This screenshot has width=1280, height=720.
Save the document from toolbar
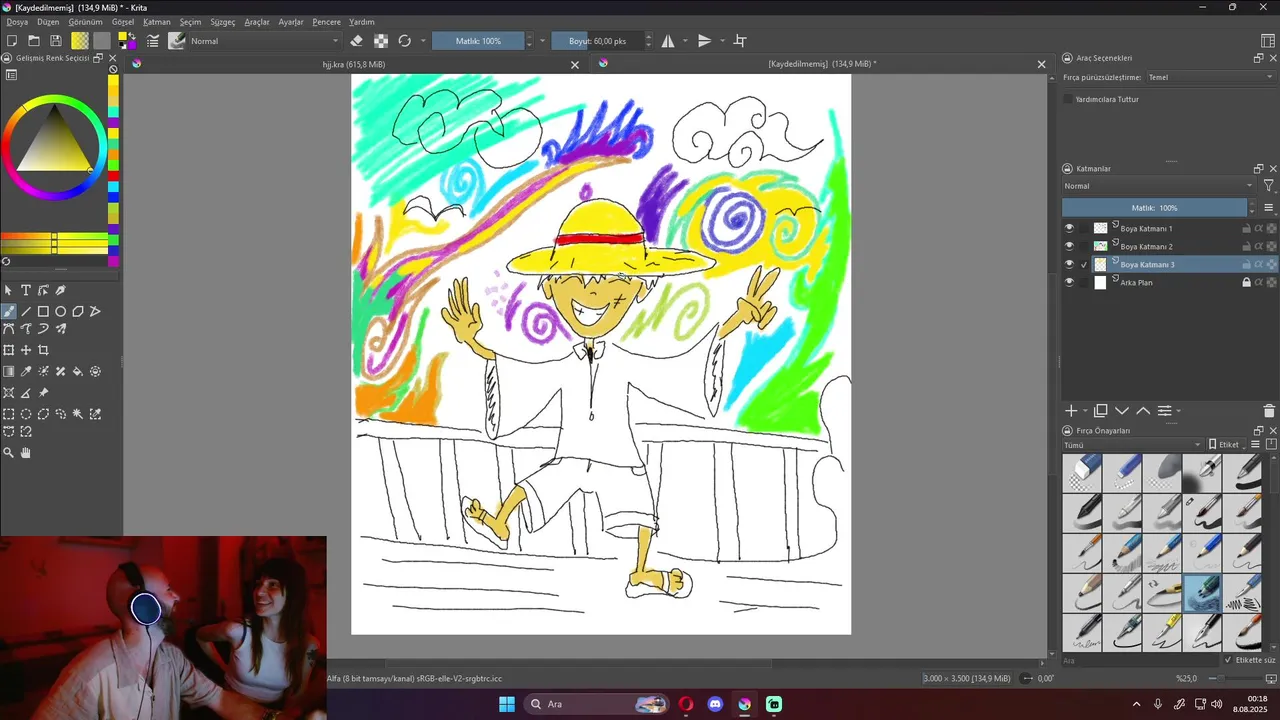56,41
